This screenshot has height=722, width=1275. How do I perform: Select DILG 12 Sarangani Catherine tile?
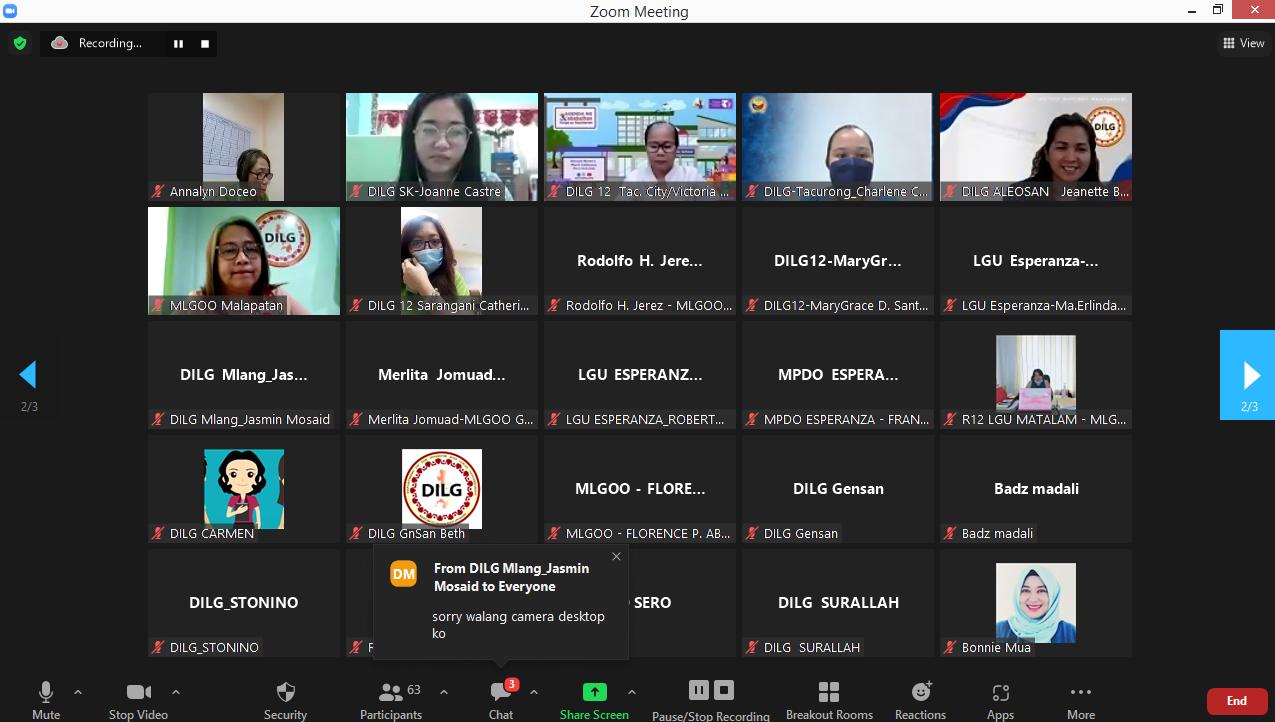442,261
